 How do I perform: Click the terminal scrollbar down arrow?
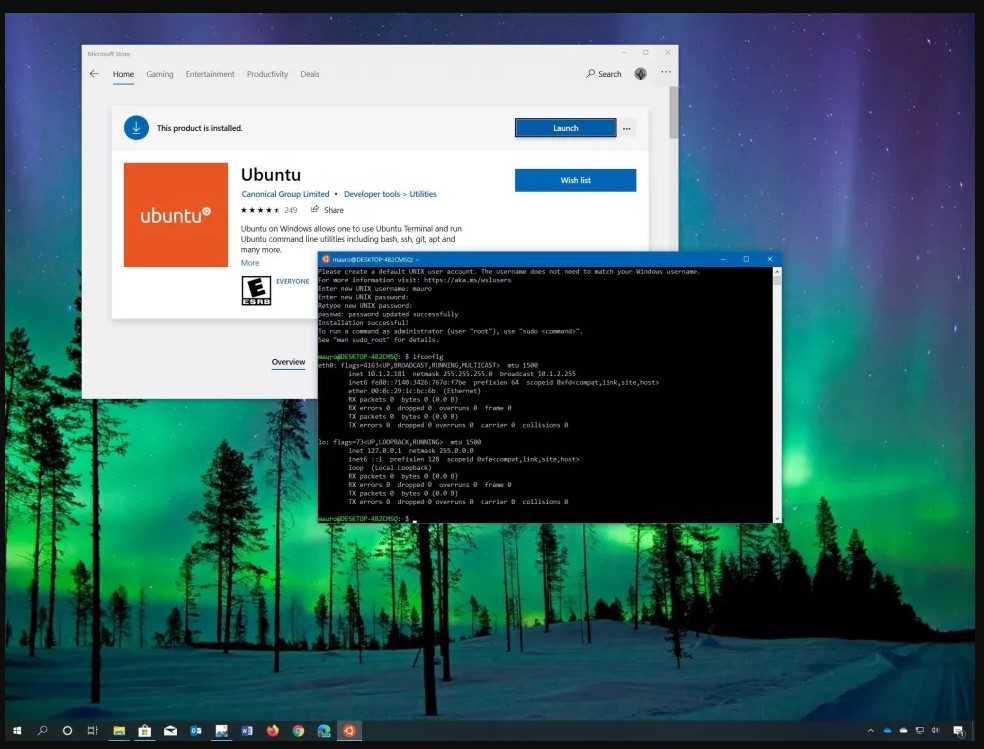(x=778, y=519)
